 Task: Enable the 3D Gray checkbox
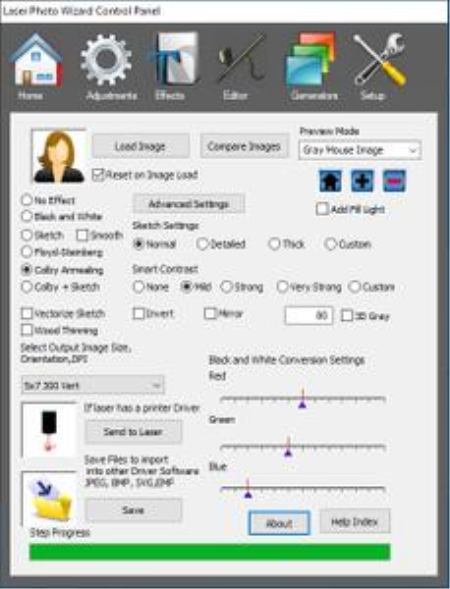click(347, 316)
